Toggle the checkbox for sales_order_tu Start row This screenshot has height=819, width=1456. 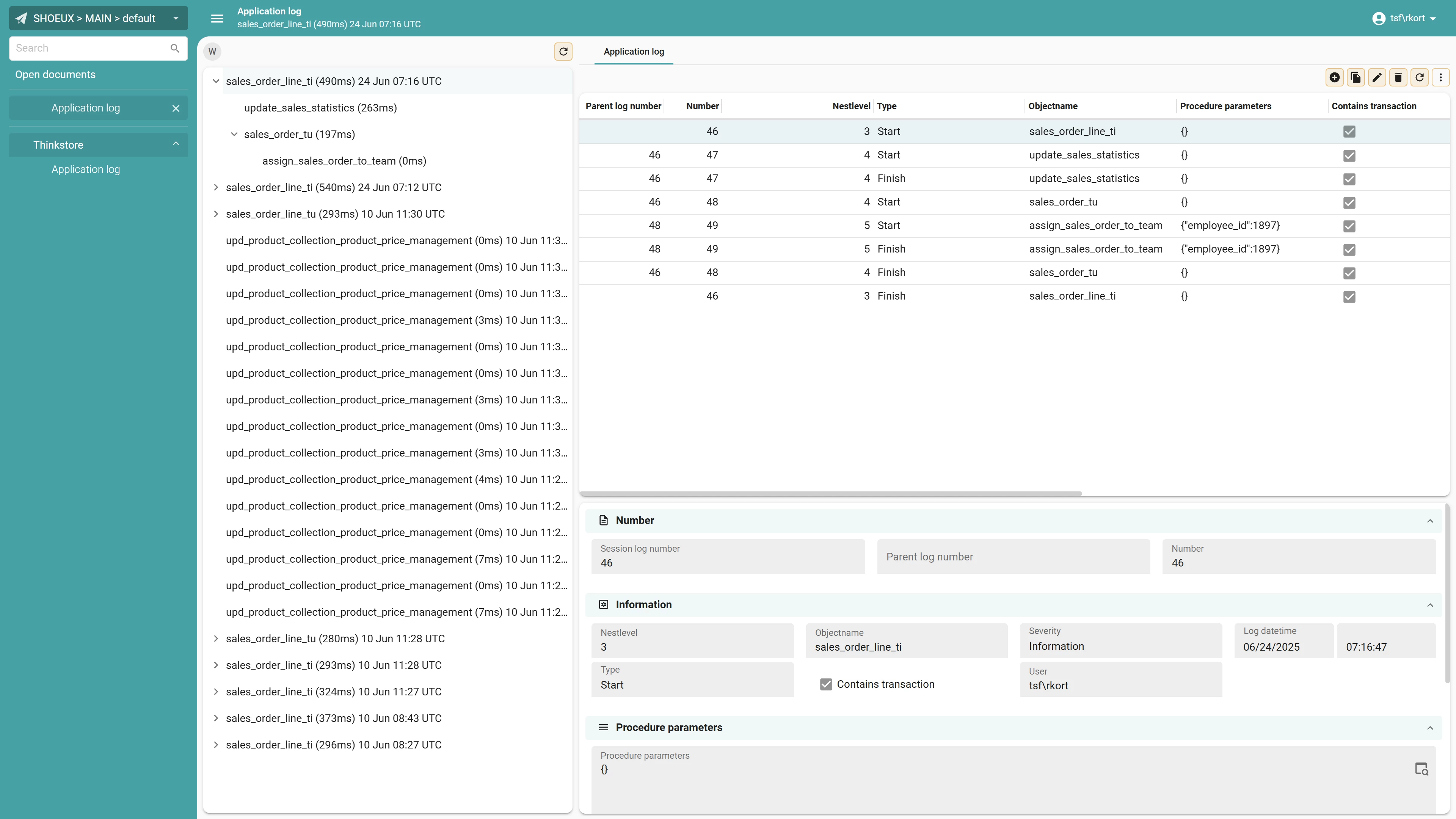(1349, 202)
